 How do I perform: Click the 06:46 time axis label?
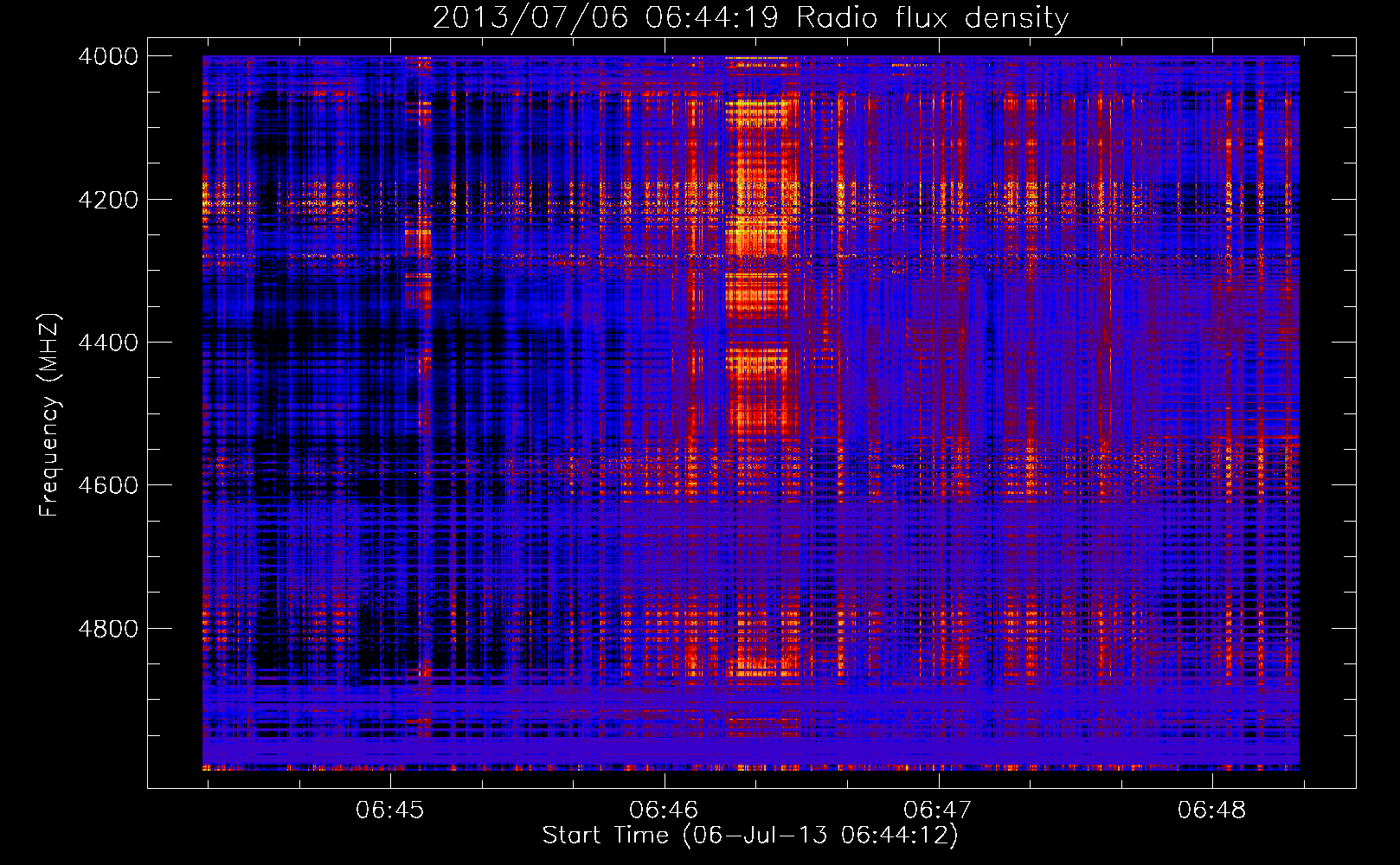665,810
